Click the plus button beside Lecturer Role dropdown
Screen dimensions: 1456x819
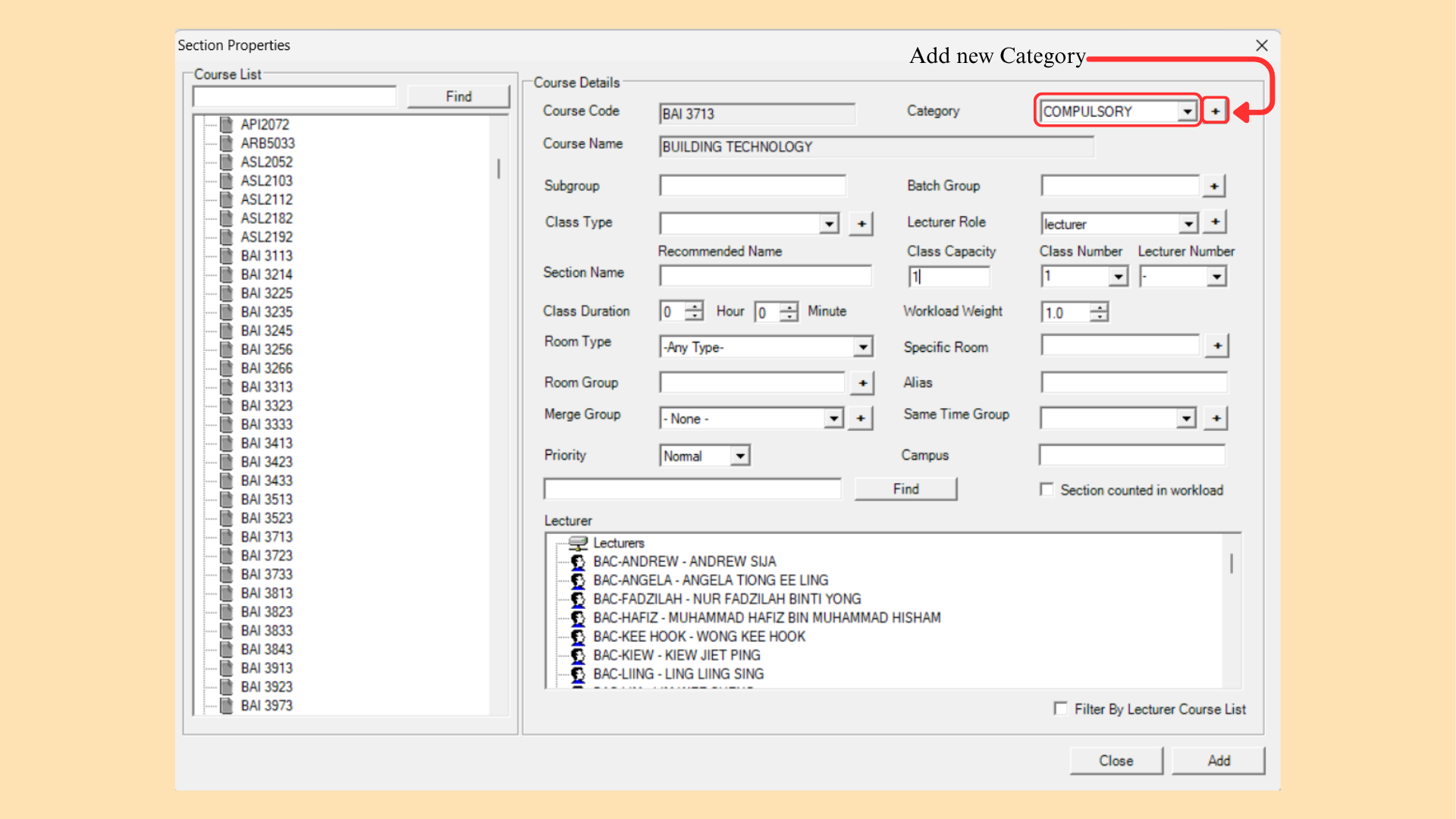(1215, 222)
